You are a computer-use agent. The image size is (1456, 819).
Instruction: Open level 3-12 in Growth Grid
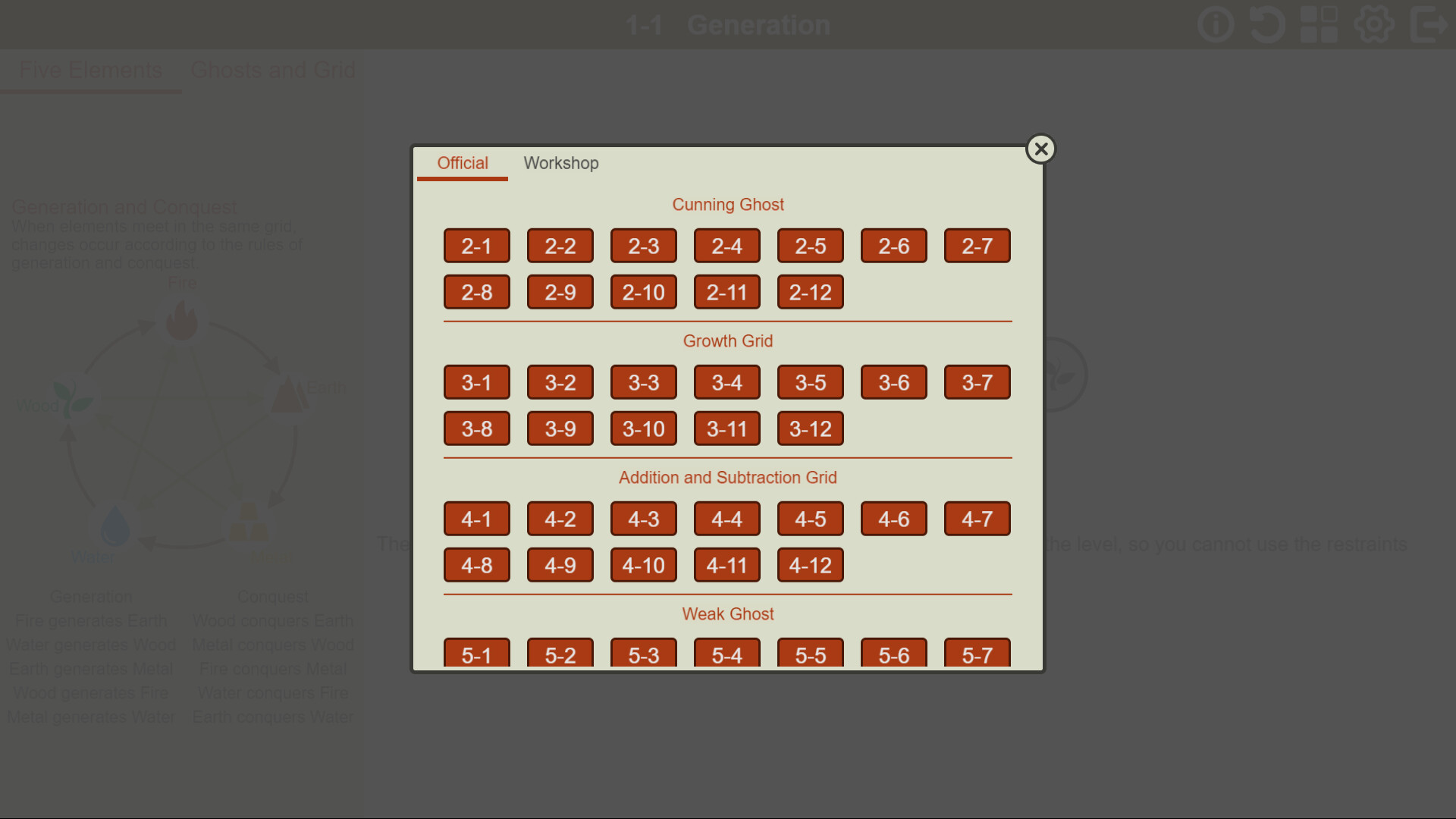coord(810,428)
